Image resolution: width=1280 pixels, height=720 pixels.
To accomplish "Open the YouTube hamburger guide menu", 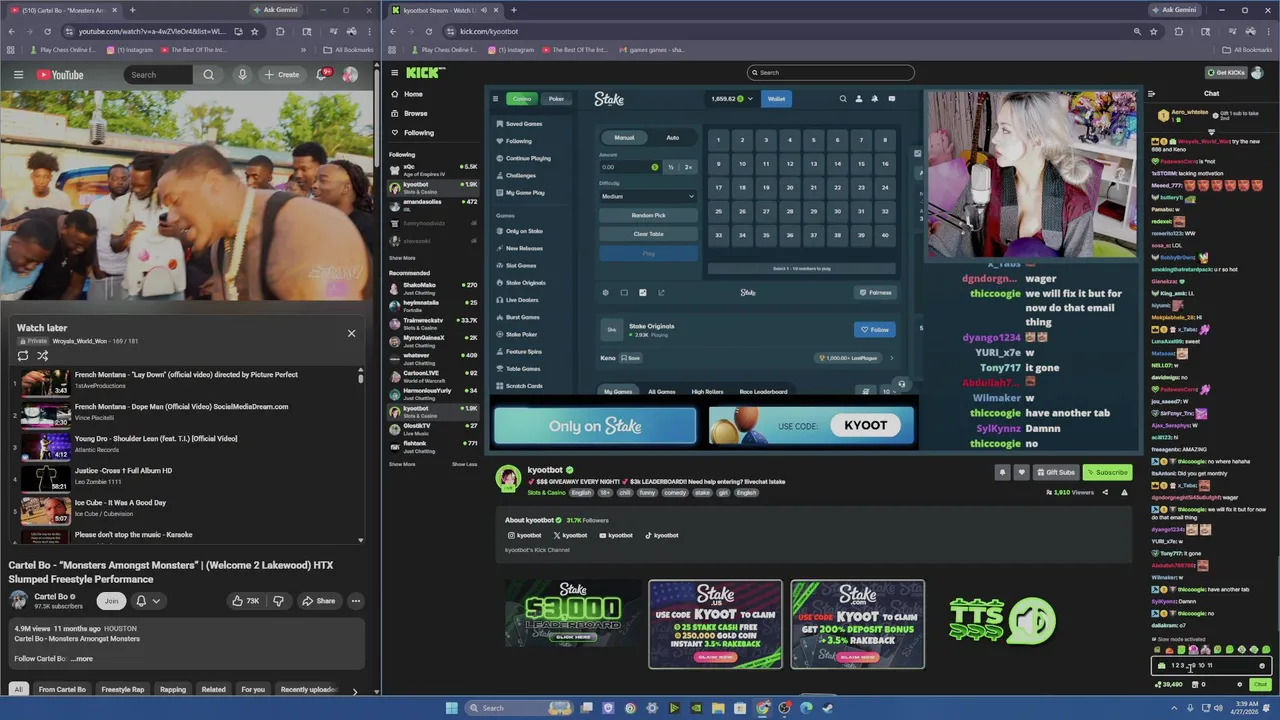I will point(18,75).
